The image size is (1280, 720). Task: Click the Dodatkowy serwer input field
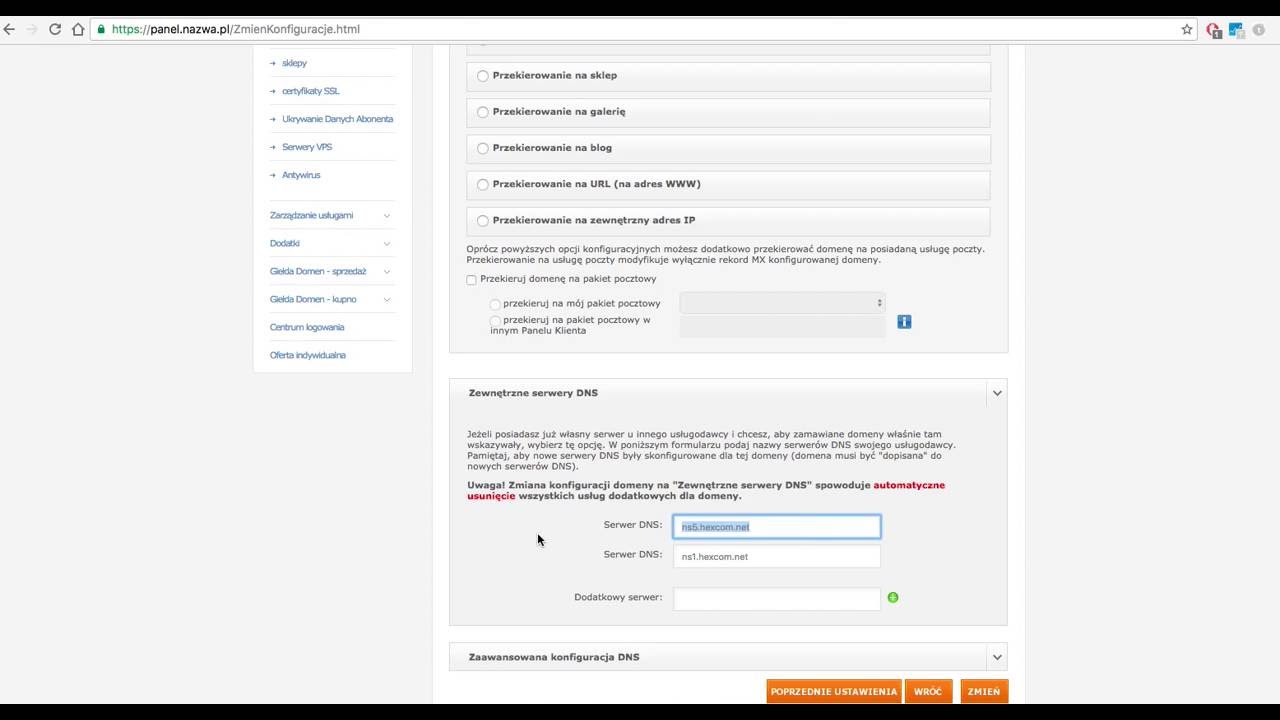click(x=776, y=598)
